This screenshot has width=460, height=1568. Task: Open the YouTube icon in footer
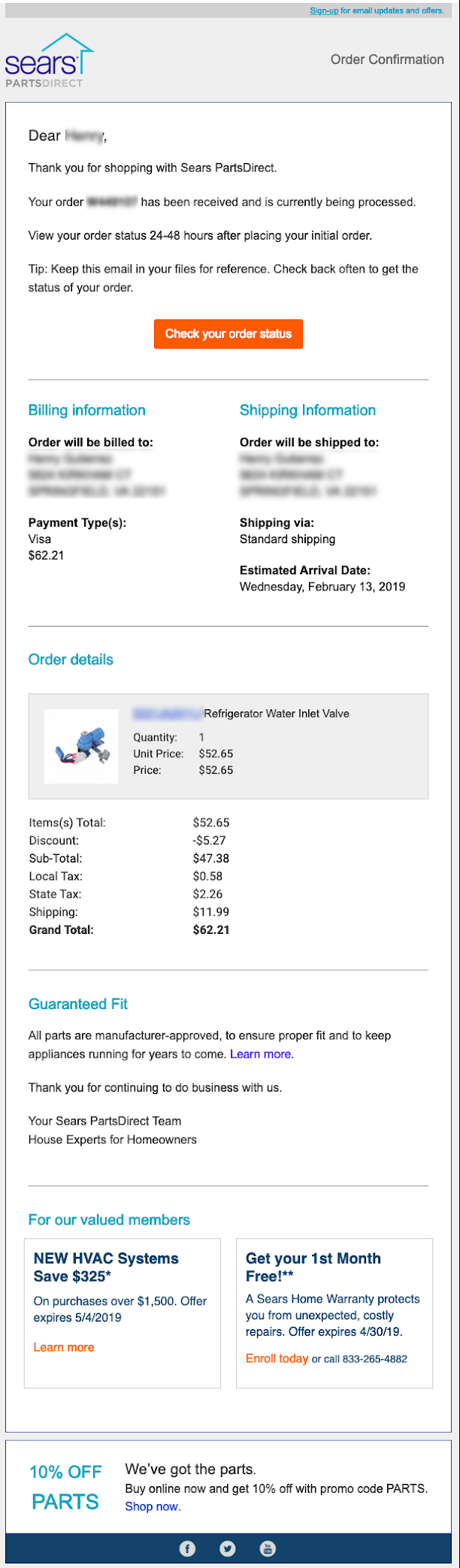tap(268, 1548)
